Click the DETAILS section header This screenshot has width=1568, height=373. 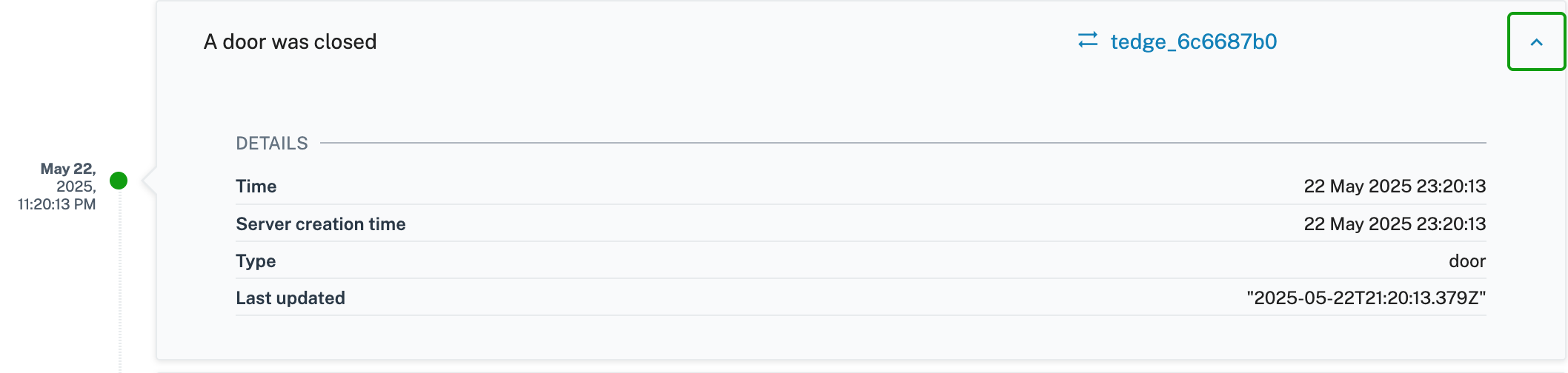click(272, 144)
